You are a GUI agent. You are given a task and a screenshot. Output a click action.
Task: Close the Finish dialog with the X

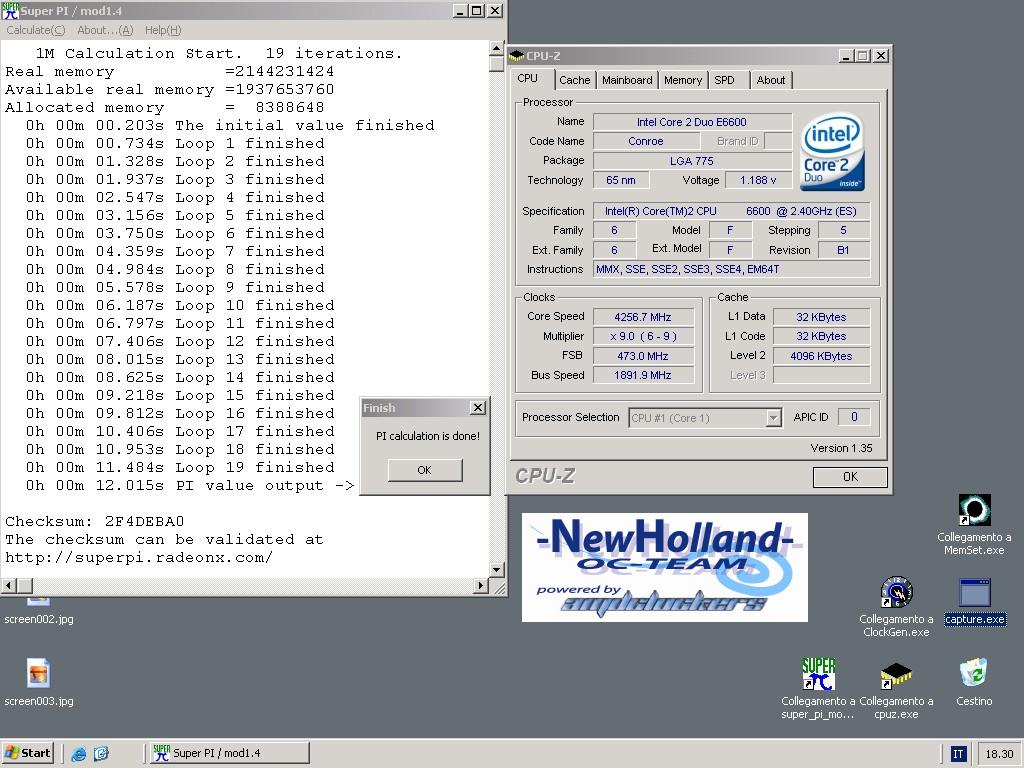pyautogui.click(x=478, y=408)
